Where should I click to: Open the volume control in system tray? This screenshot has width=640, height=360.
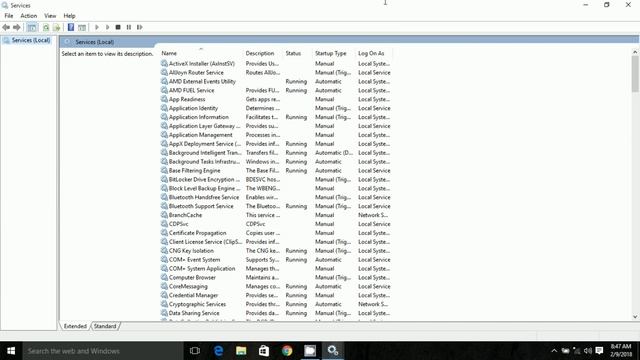pos(588,351)
